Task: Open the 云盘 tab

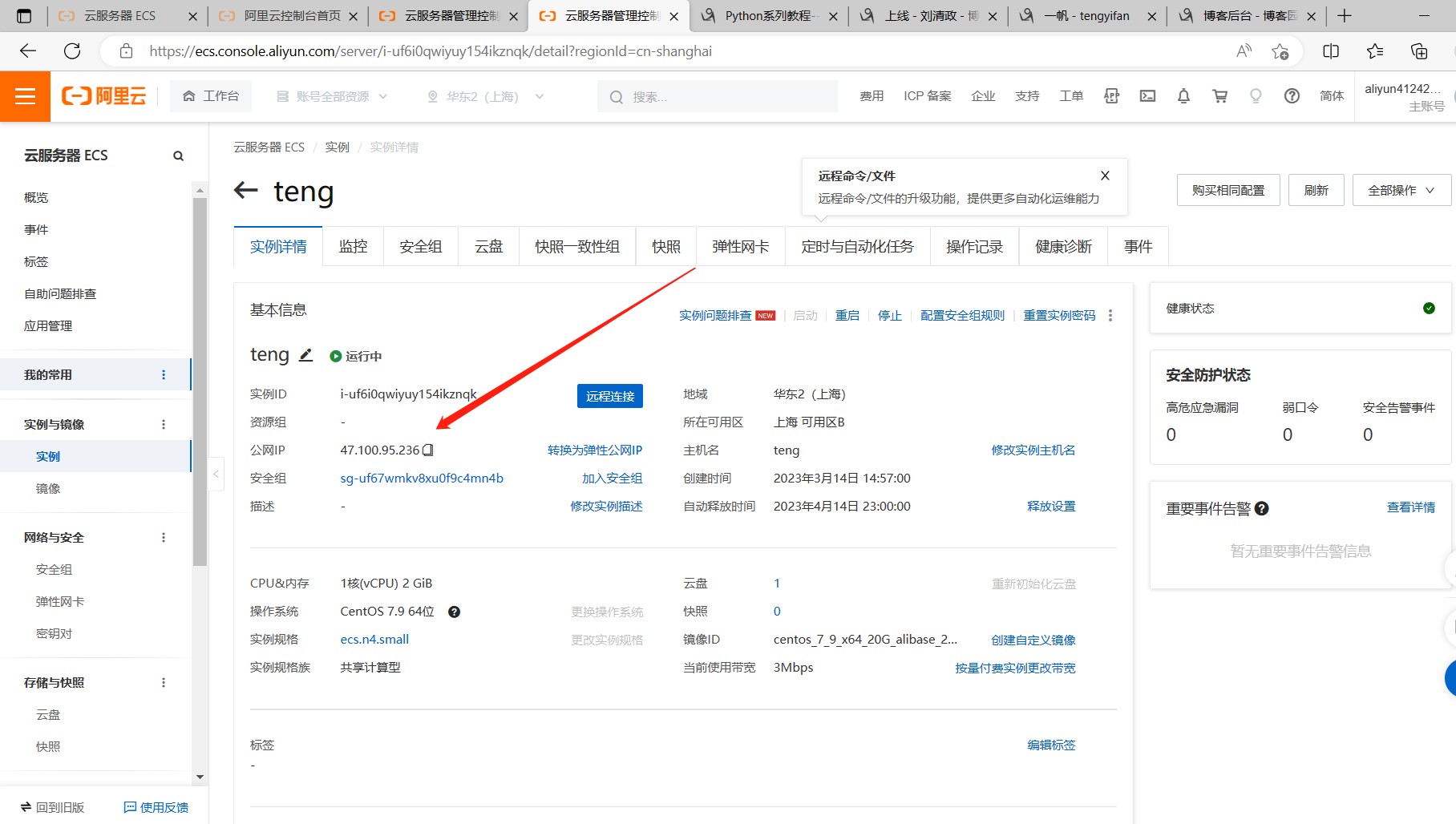Action: click(489, 246)
